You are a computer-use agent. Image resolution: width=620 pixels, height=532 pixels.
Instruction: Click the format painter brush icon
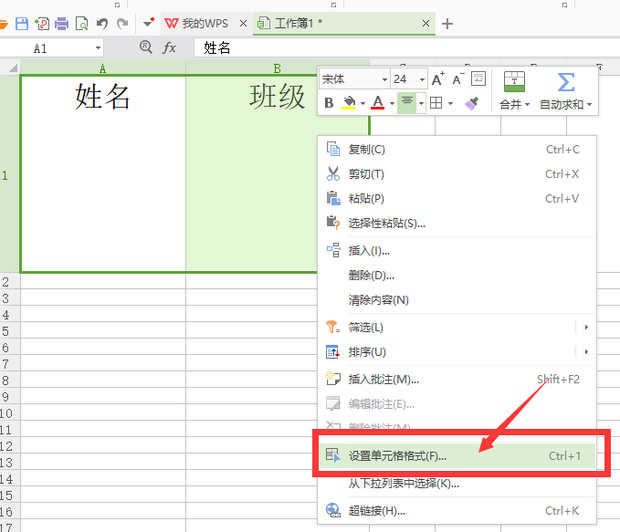472,103
